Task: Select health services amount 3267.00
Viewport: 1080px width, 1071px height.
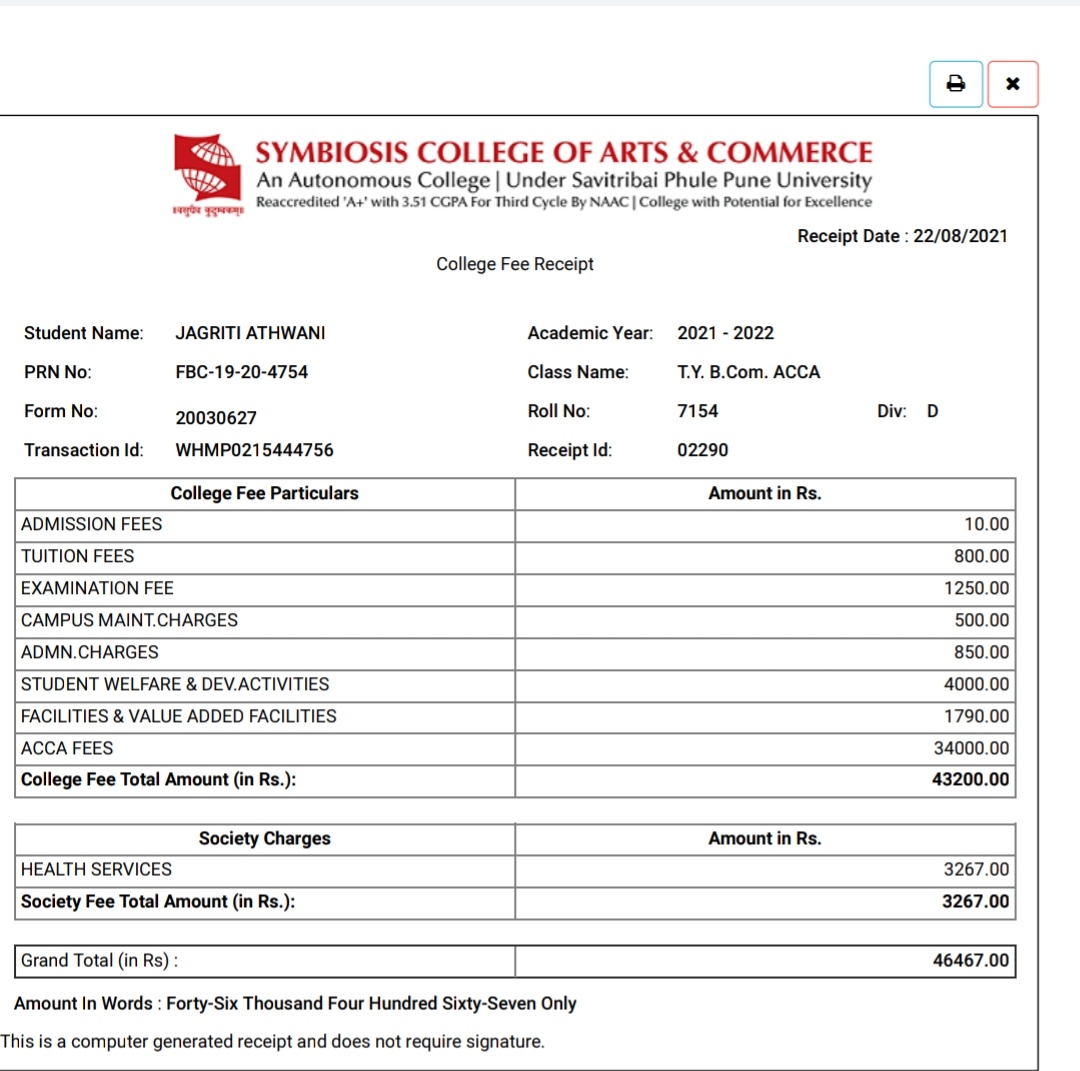Action: (976, 869)
